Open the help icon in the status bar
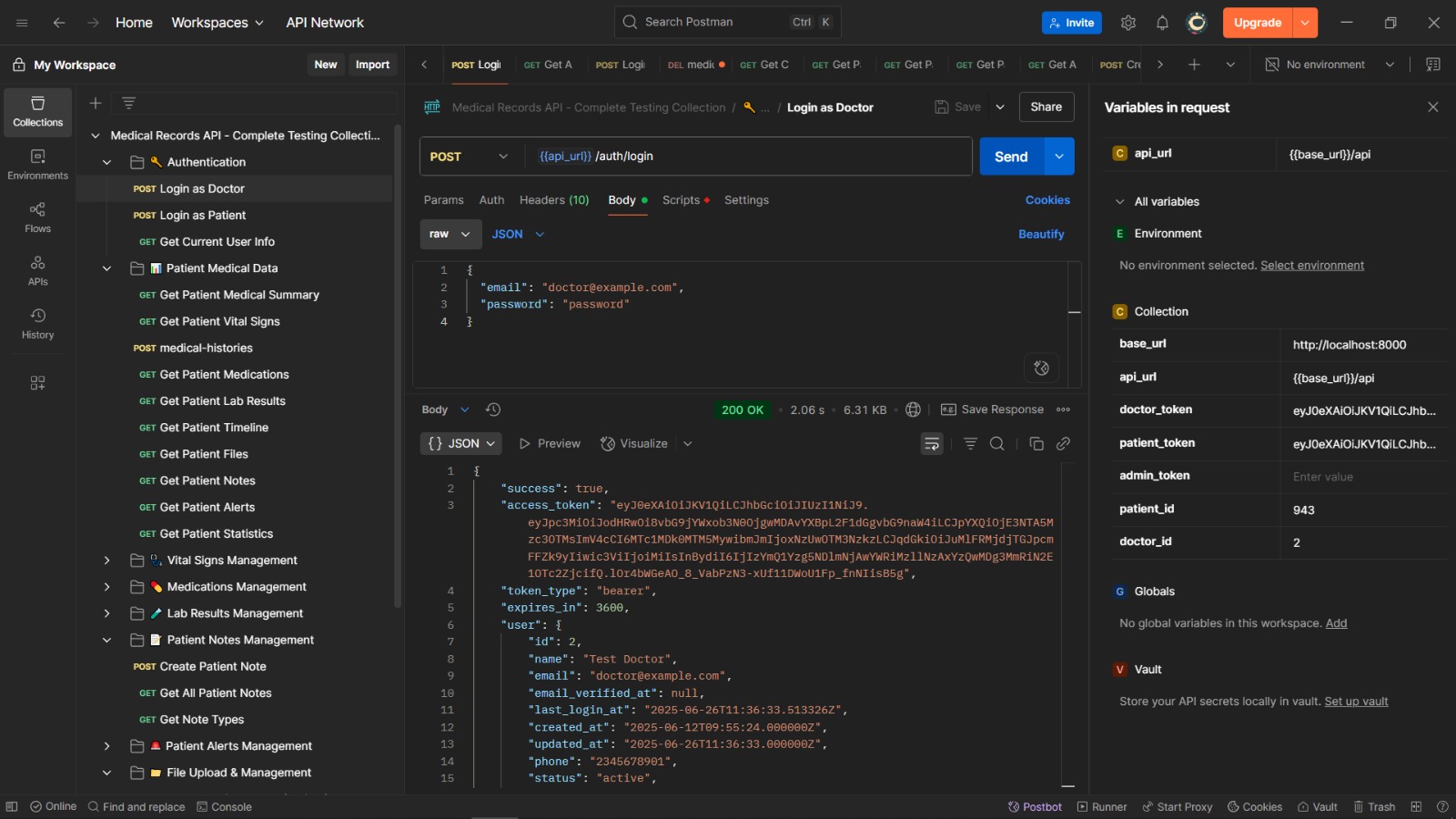The height and width of the screenshot is (819, 1456). [x=1442, y=806]
